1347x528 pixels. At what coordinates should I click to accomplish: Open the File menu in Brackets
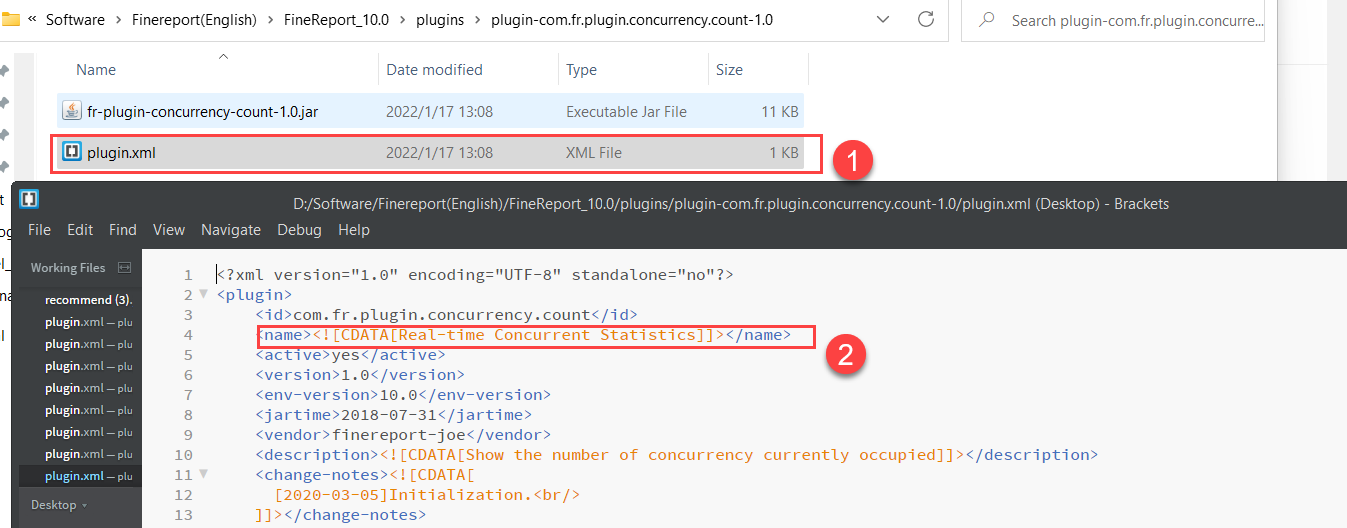pos(39,230)
